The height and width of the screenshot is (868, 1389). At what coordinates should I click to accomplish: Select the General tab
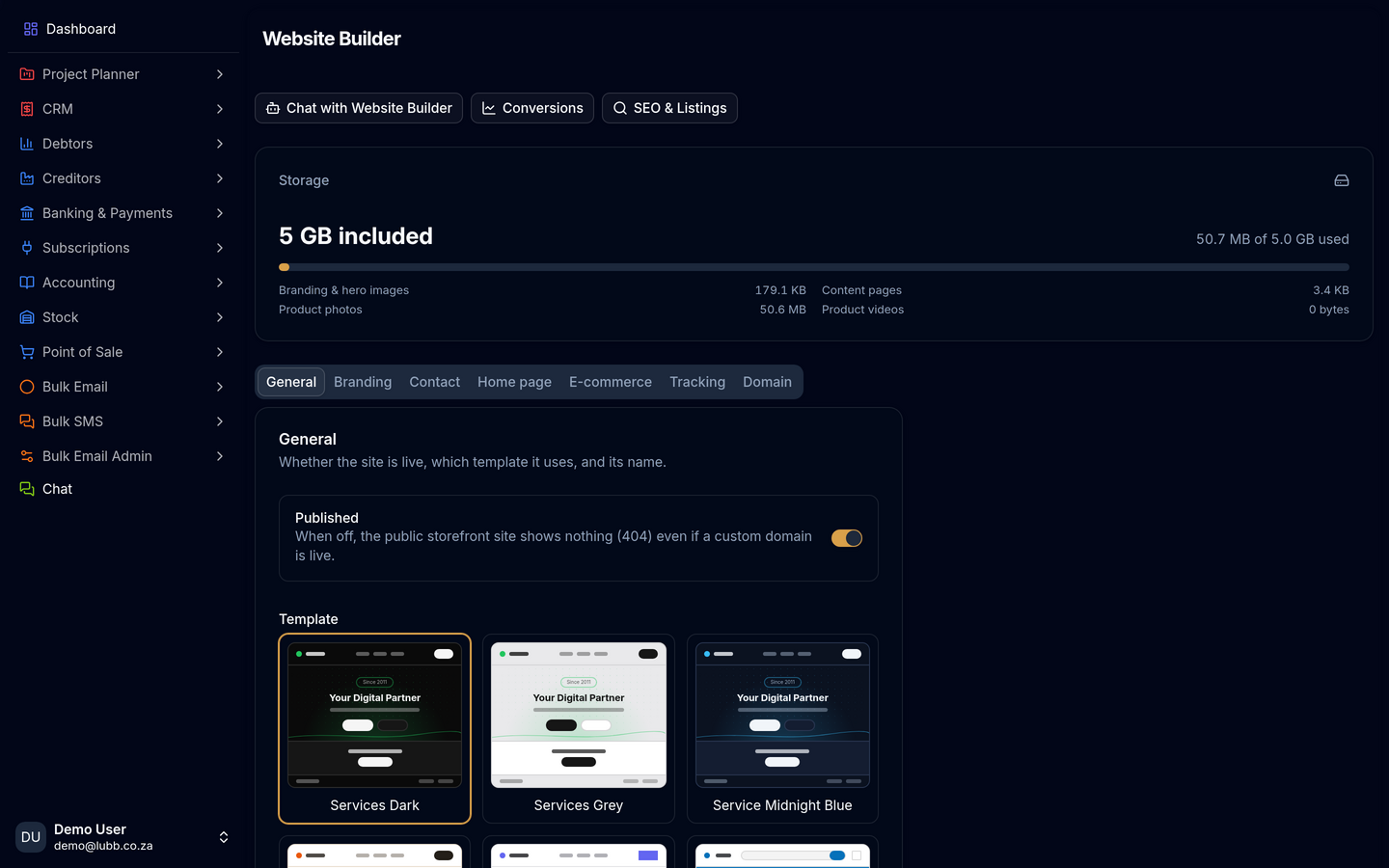point(291,382)
